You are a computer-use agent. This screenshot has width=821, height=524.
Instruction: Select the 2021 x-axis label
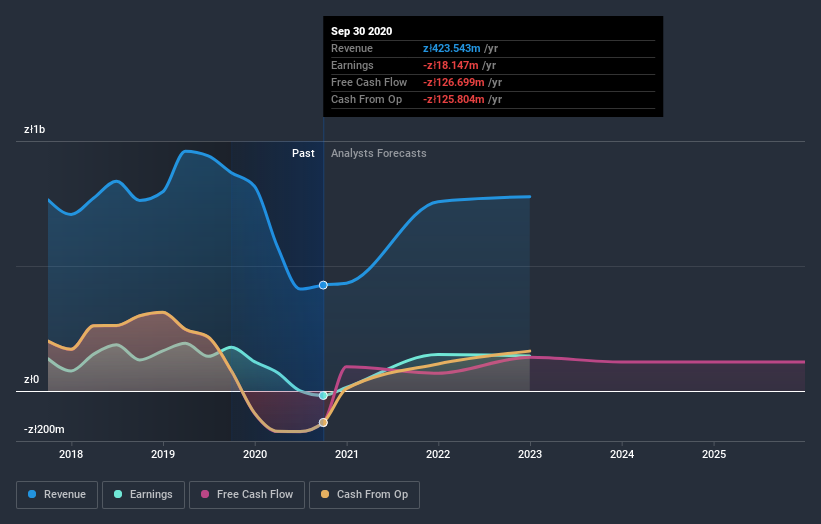(x=347, y=454)
